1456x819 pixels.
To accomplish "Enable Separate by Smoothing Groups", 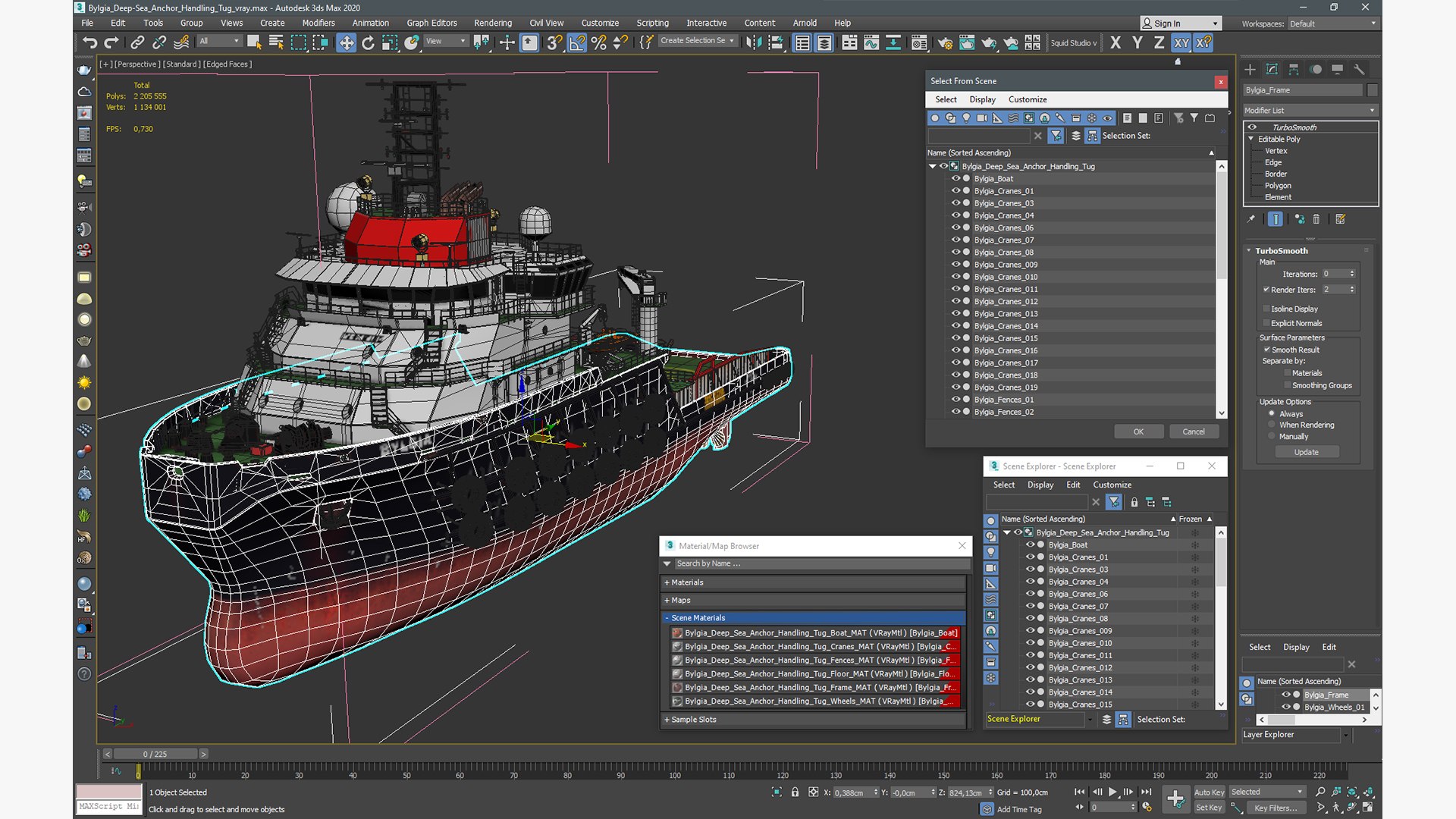I will 1288,385.
